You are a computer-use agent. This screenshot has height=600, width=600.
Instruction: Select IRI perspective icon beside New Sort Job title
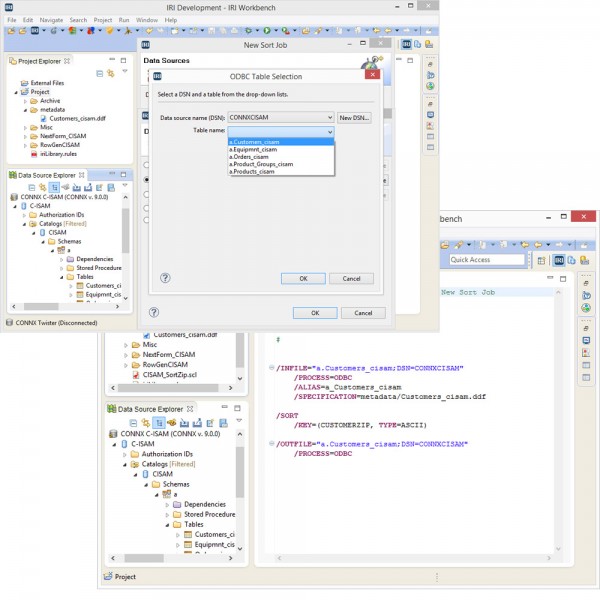(406, 44)
